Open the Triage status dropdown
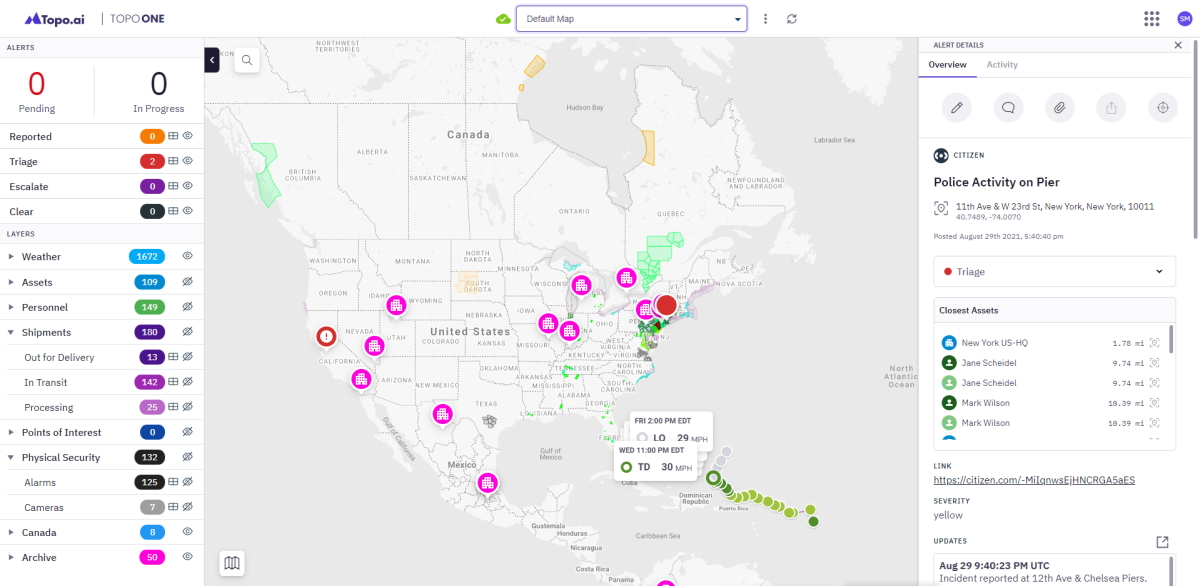1200x586 pixels. [1158, 271]
